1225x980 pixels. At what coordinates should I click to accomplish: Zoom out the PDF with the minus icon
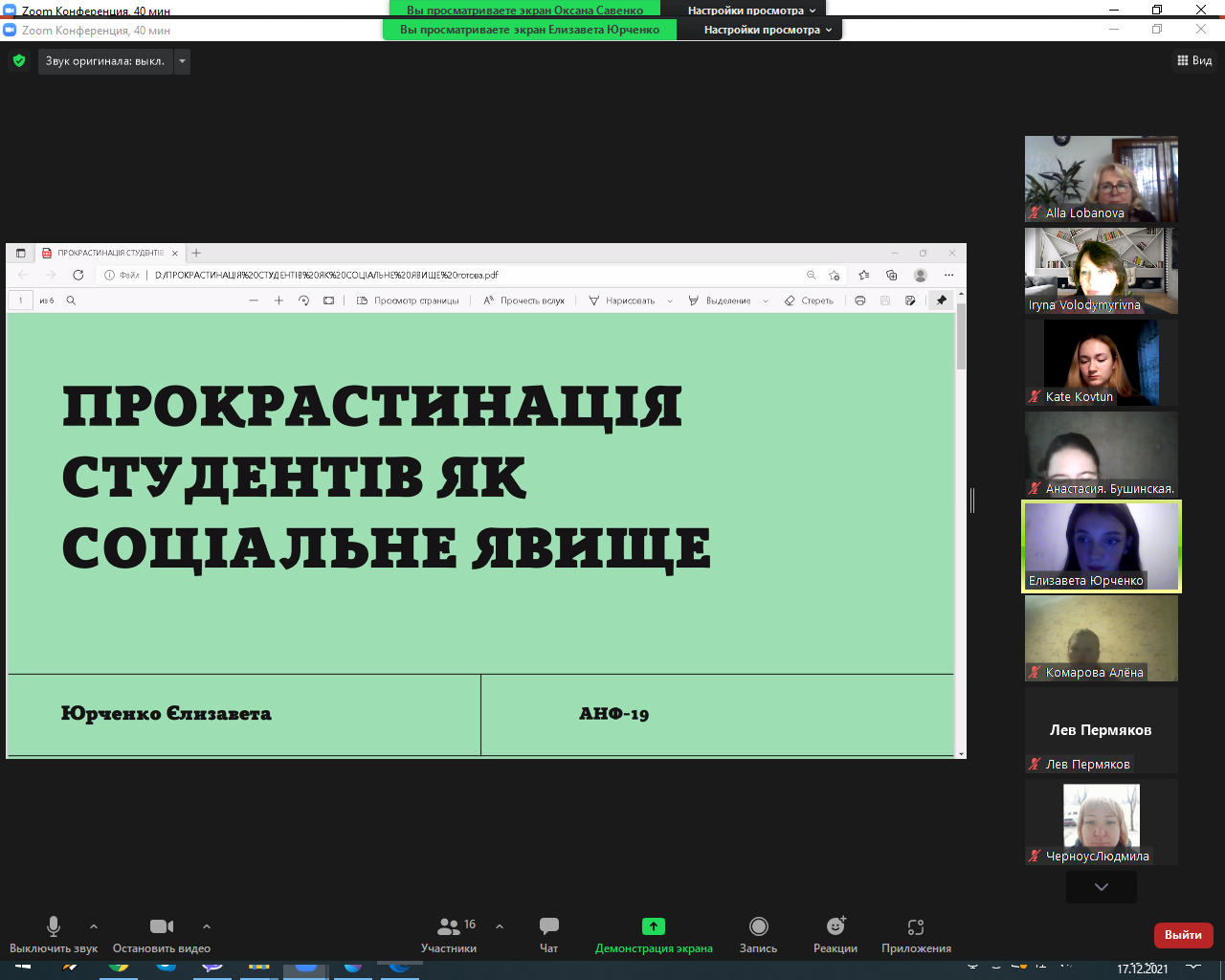pos(254,301)
